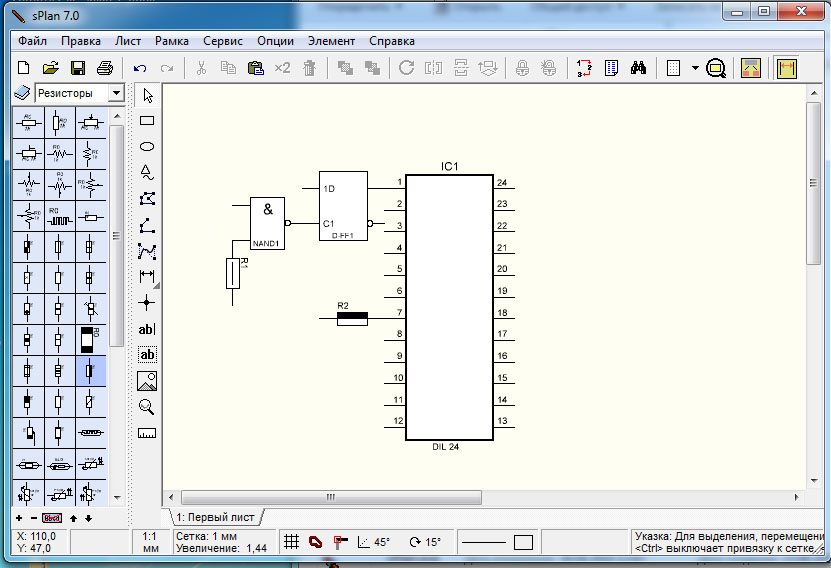Open the Опции menu
Screen dimensions: 831x568
[x=275, y=41]
